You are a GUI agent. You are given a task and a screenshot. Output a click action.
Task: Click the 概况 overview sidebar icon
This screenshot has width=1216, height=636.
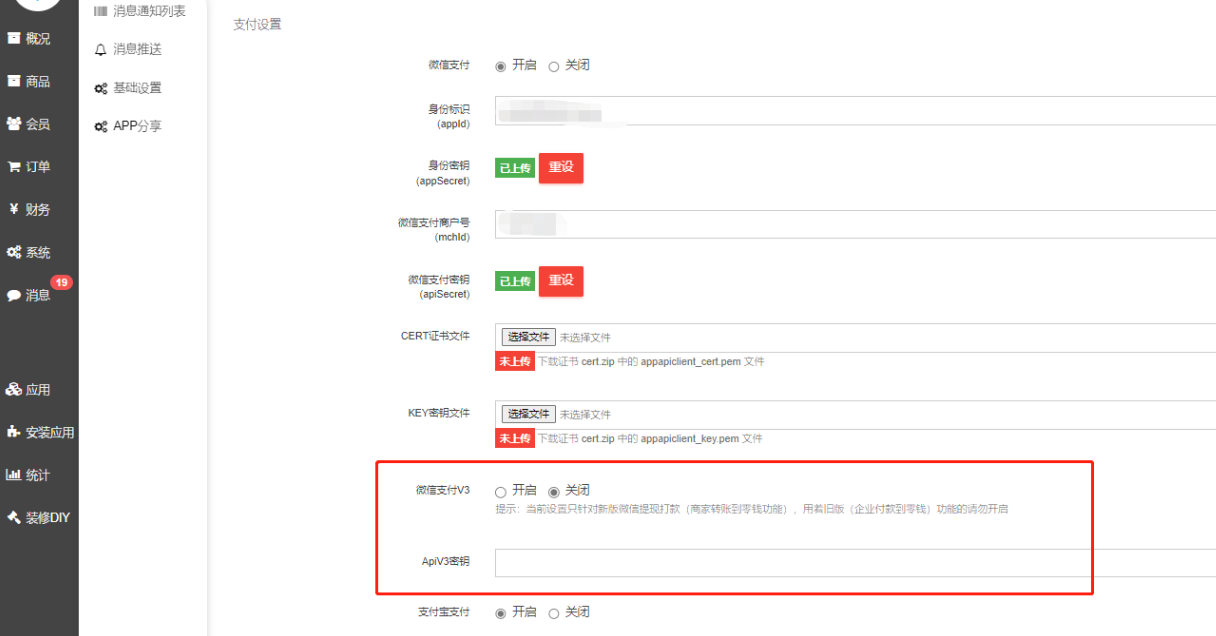coord(14,39)
